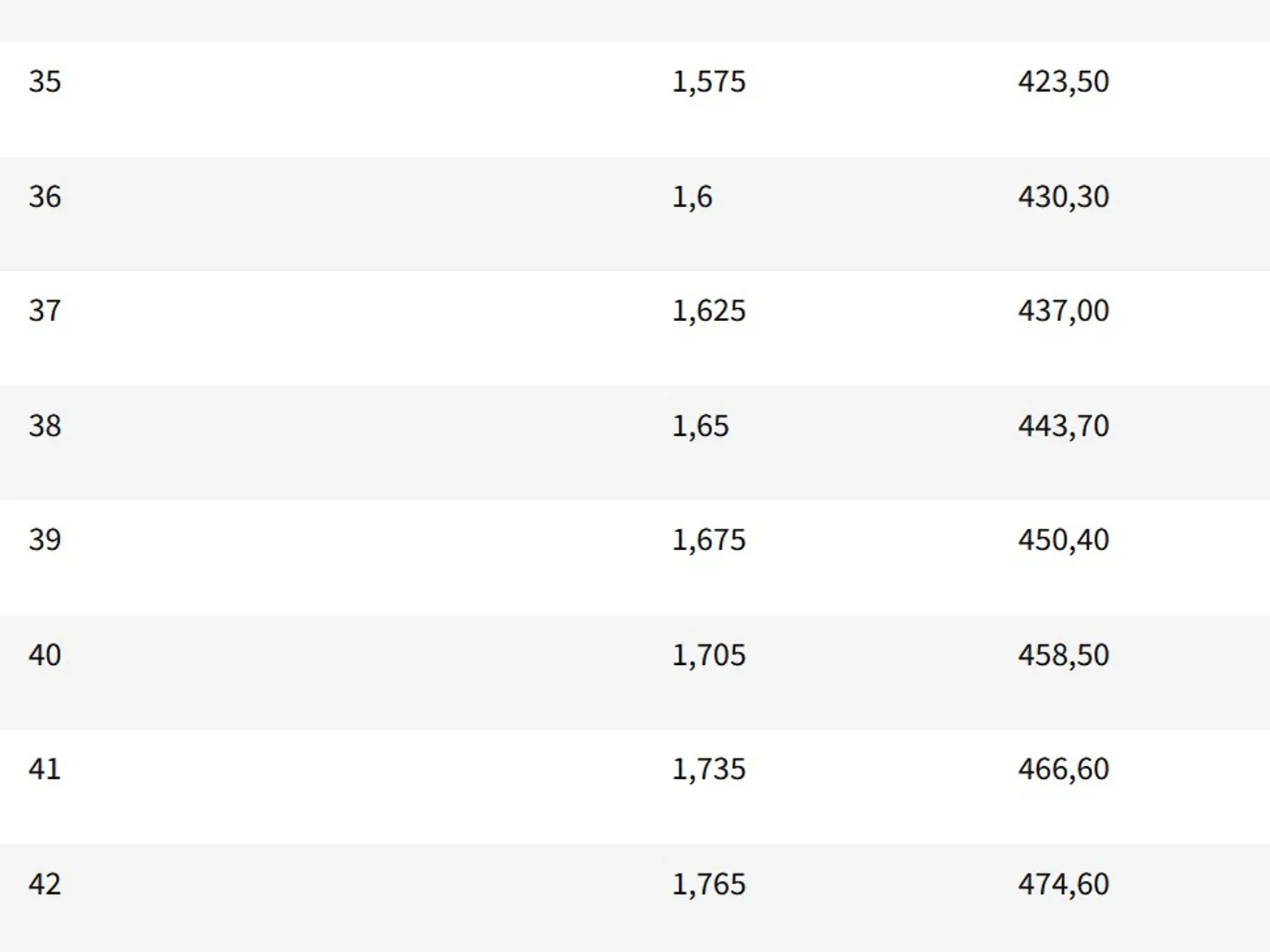Click the amount 423,50
Screen dimensions: 1270x952
point(1063,82)
